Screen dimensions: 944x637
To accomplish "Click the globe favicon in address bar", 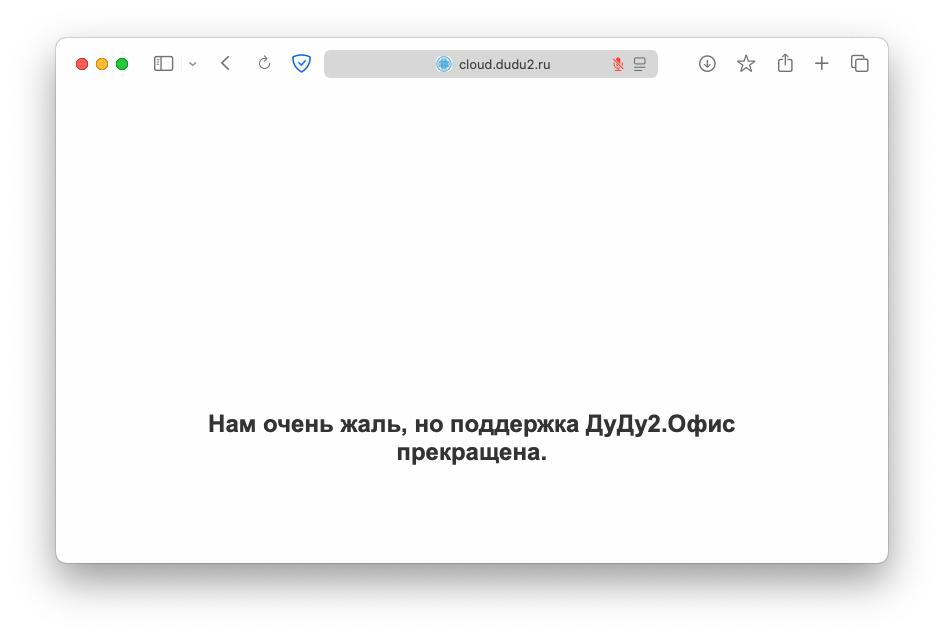I will pyautogui.click(x=444, y=64).
